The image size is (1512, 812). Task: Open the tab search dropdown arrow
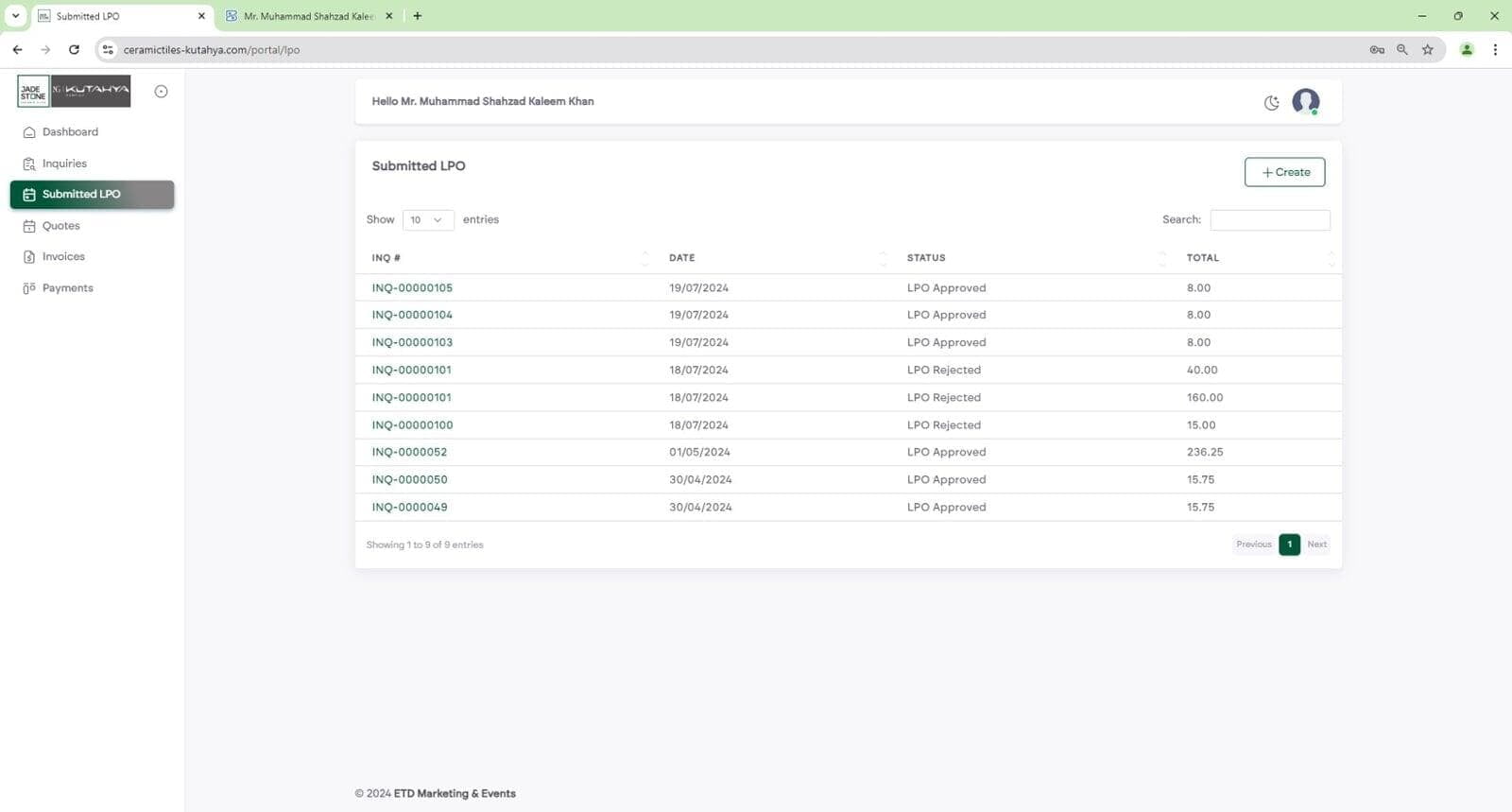click(x=15, y=16)
